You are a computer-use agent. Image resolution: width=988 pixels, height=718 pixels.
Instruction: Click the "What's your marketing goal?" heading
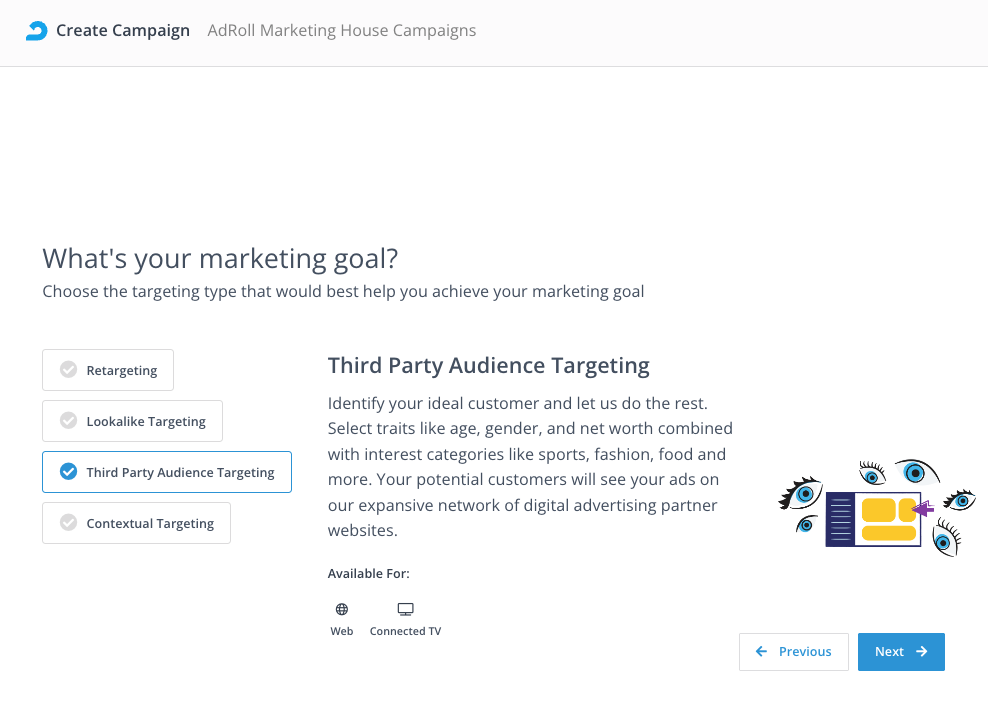pyautogui.click(x=220, y=259)
